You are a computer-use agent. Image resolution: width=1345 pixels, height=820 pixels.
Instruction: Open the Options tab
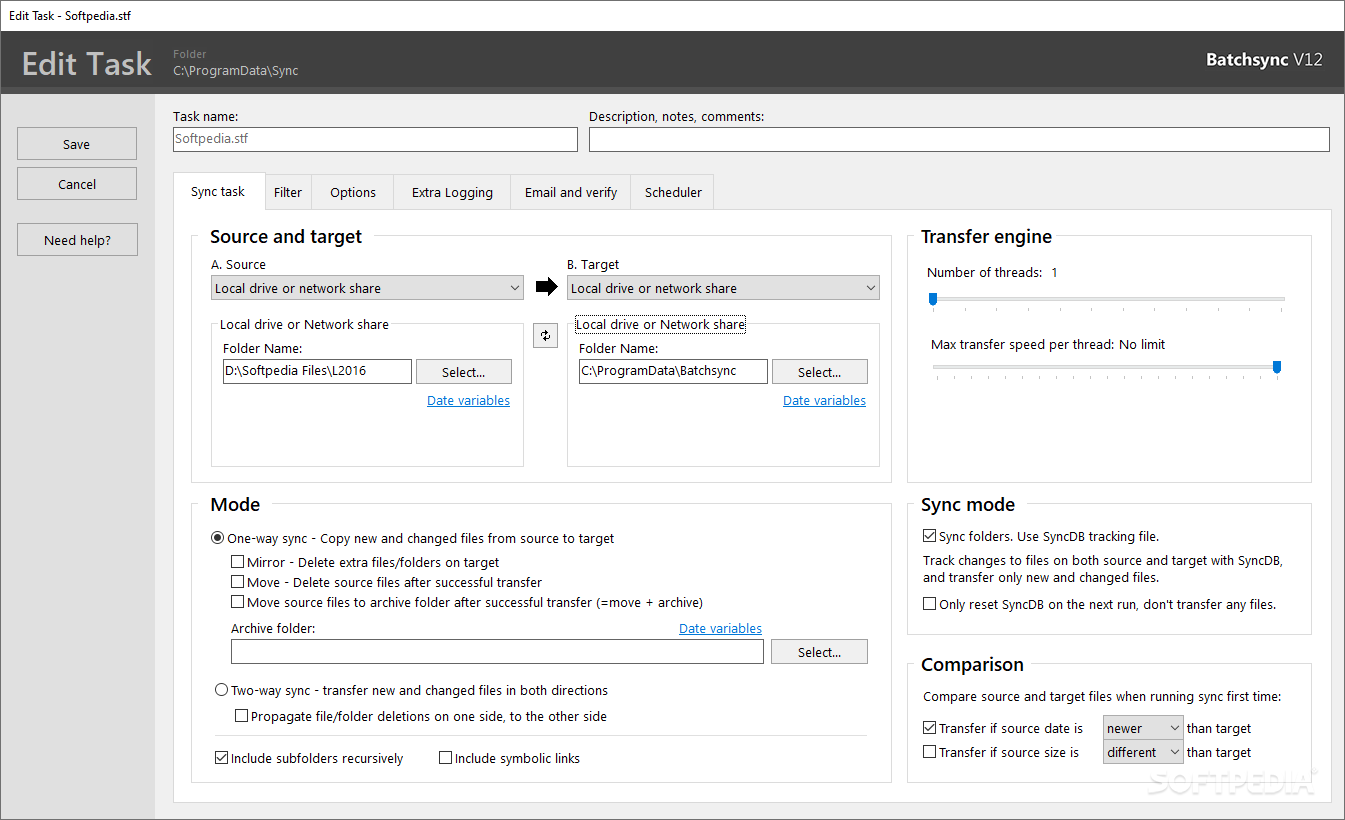click(x=353, y=192)
